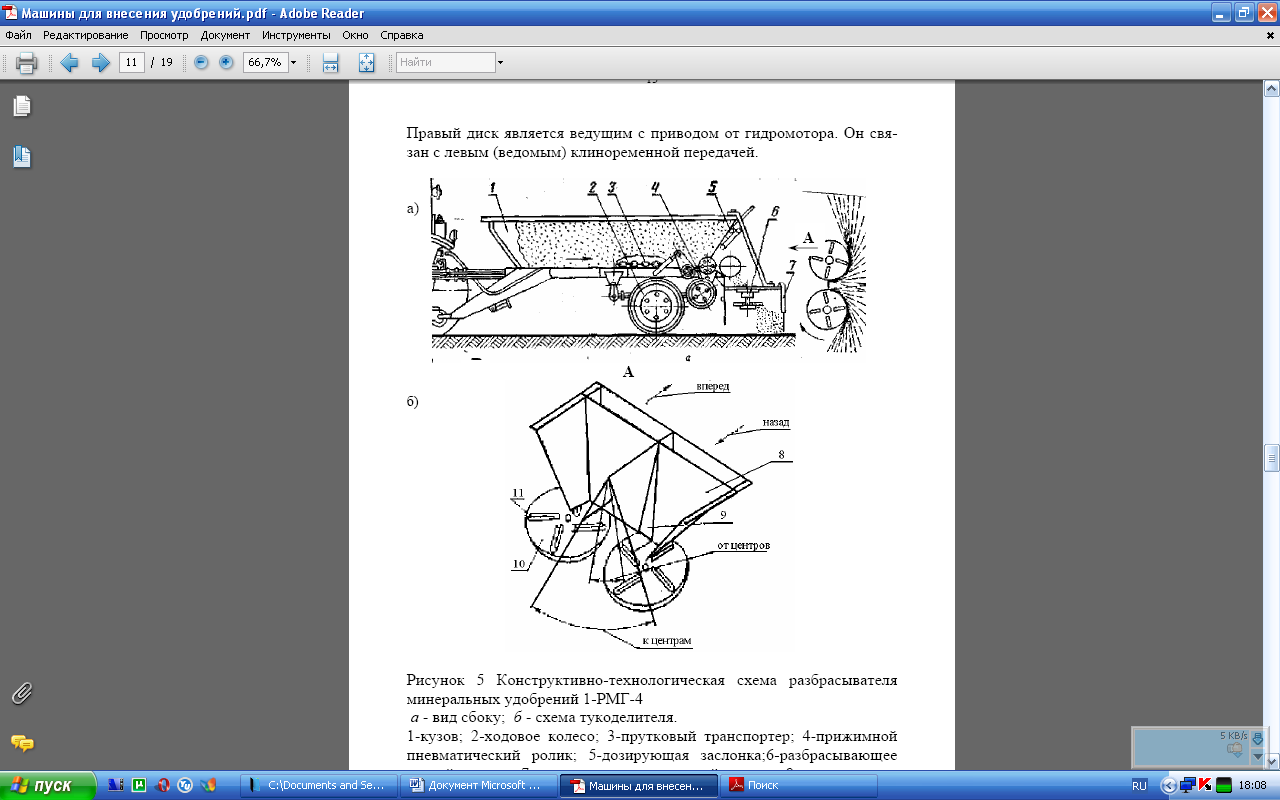This screenshot has height=800, width=1280.
Task: Click the RU language indicator
Action: (1140, 786)
